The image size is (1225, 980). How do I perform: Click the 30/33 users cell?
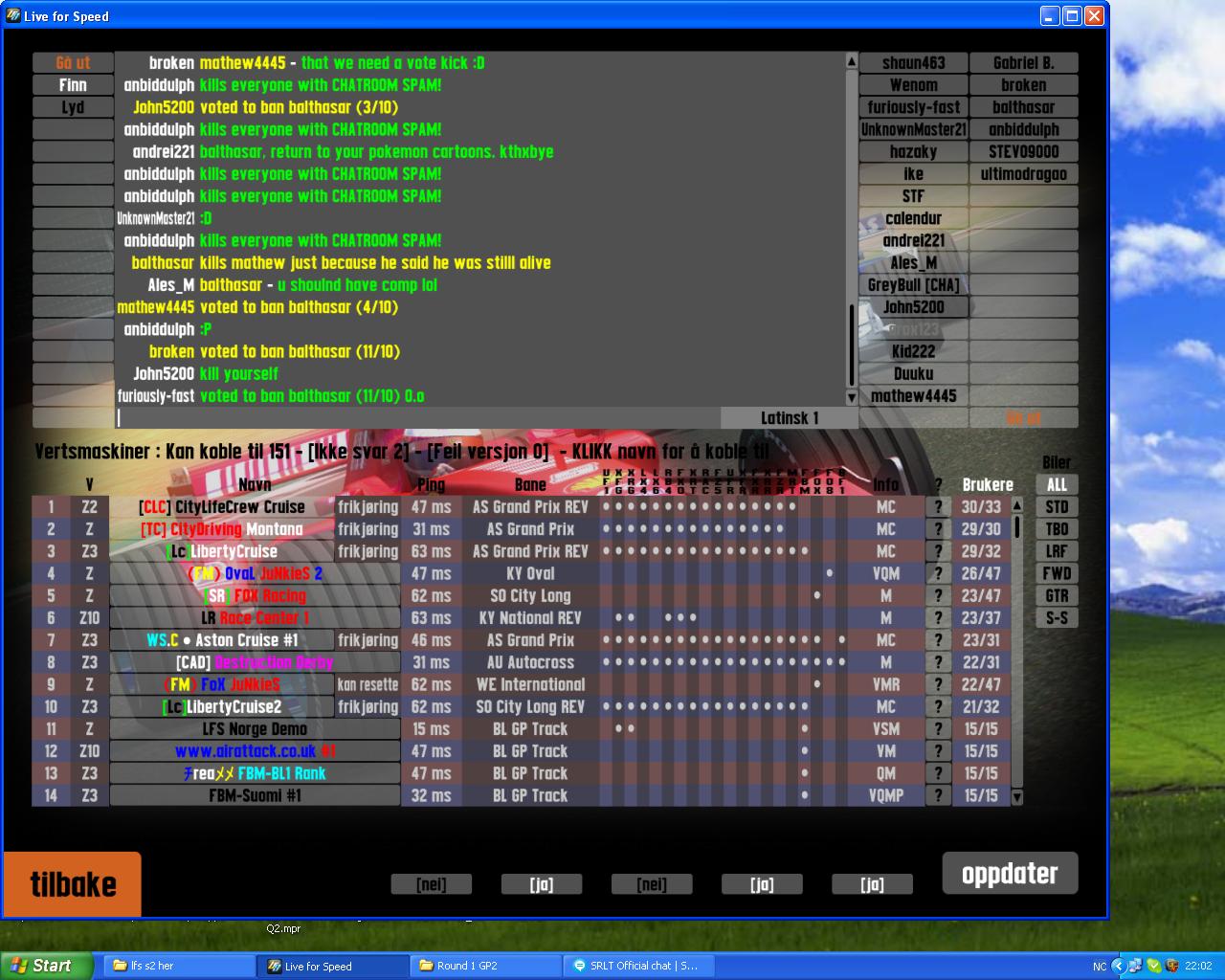(981, 507)
